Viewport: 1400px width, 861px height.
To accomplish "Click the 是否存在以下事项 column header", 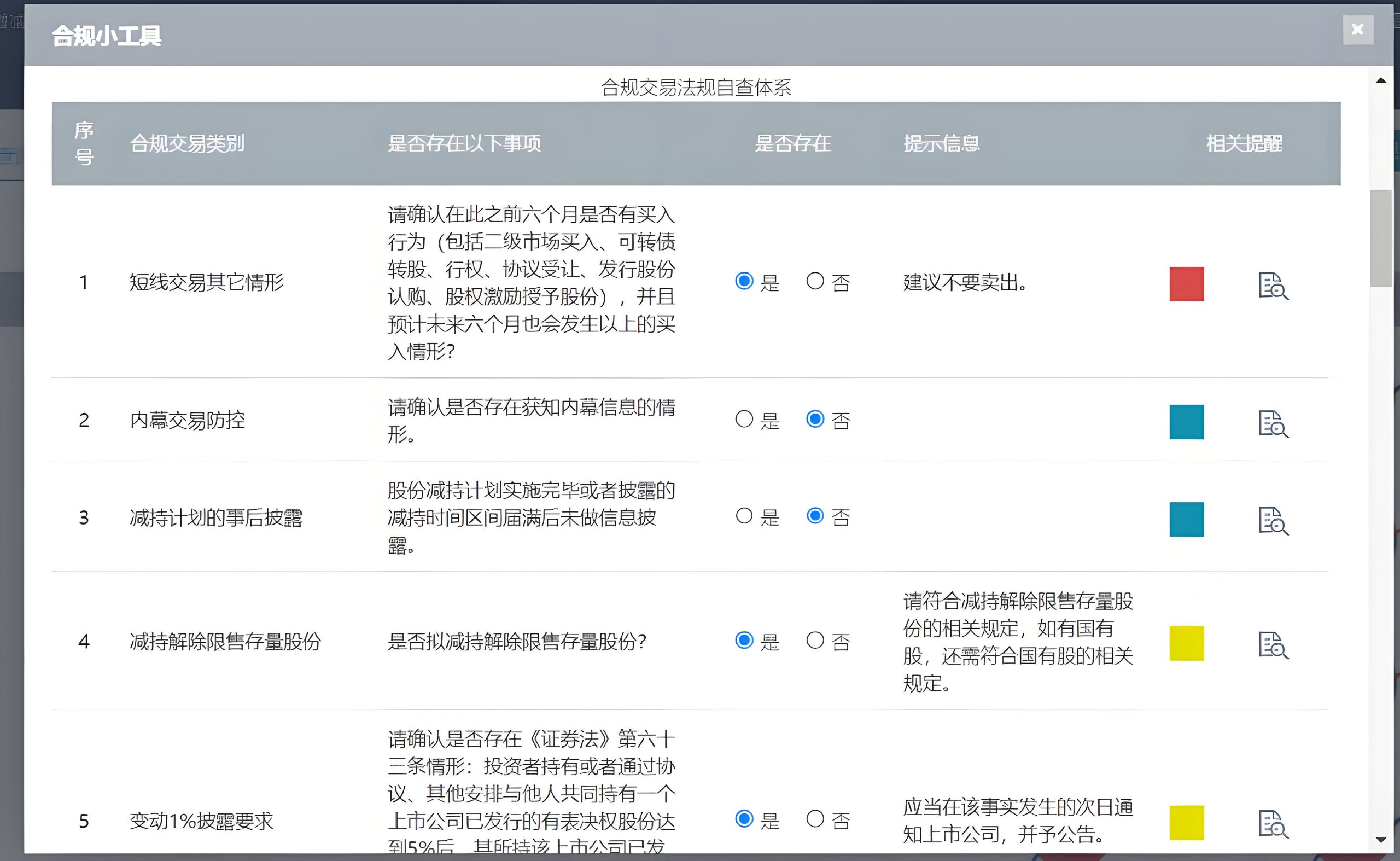I will pyautogui.click(x=465, y=143).
